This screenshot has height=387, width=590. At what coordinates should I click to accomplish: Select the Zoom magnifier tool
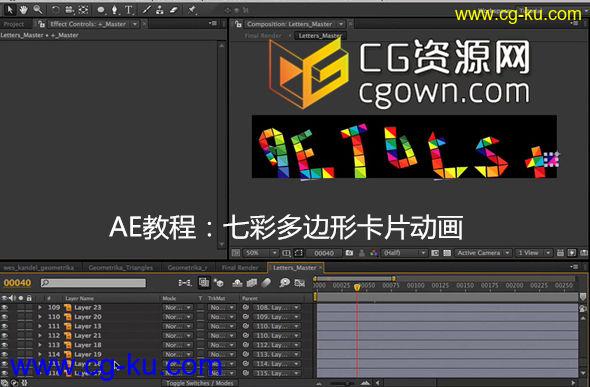[x=37, y=9]
